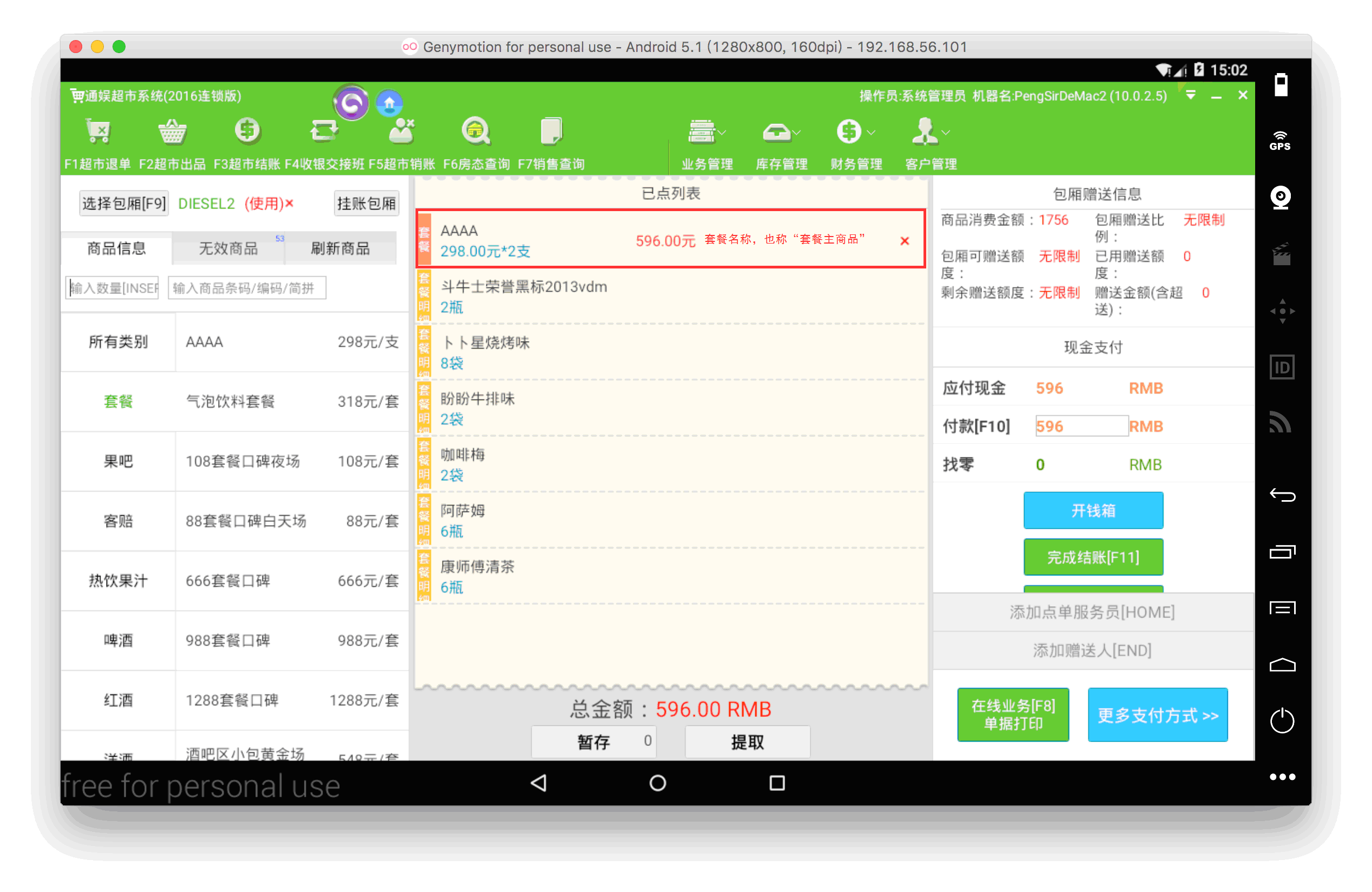Viewport: 1372px width, 892px height.
Task: Click the Genymotion GPS icon
Action: coord(1279,141)
